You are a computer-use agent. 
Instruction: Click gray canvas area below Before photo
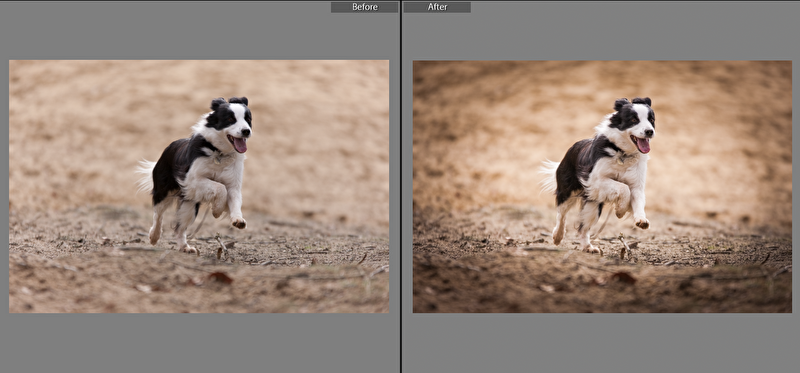pos(199,342)
